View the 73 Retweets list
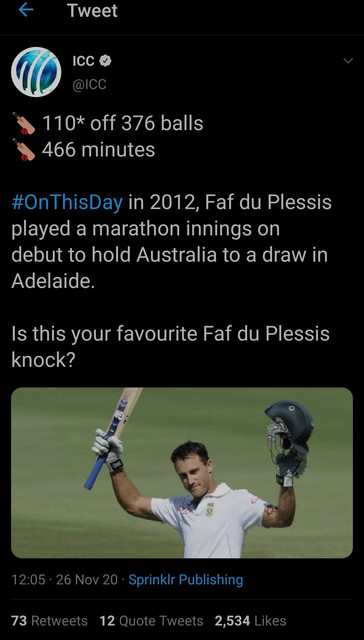This screenshot has width=364, height=640. click(49, 621)
